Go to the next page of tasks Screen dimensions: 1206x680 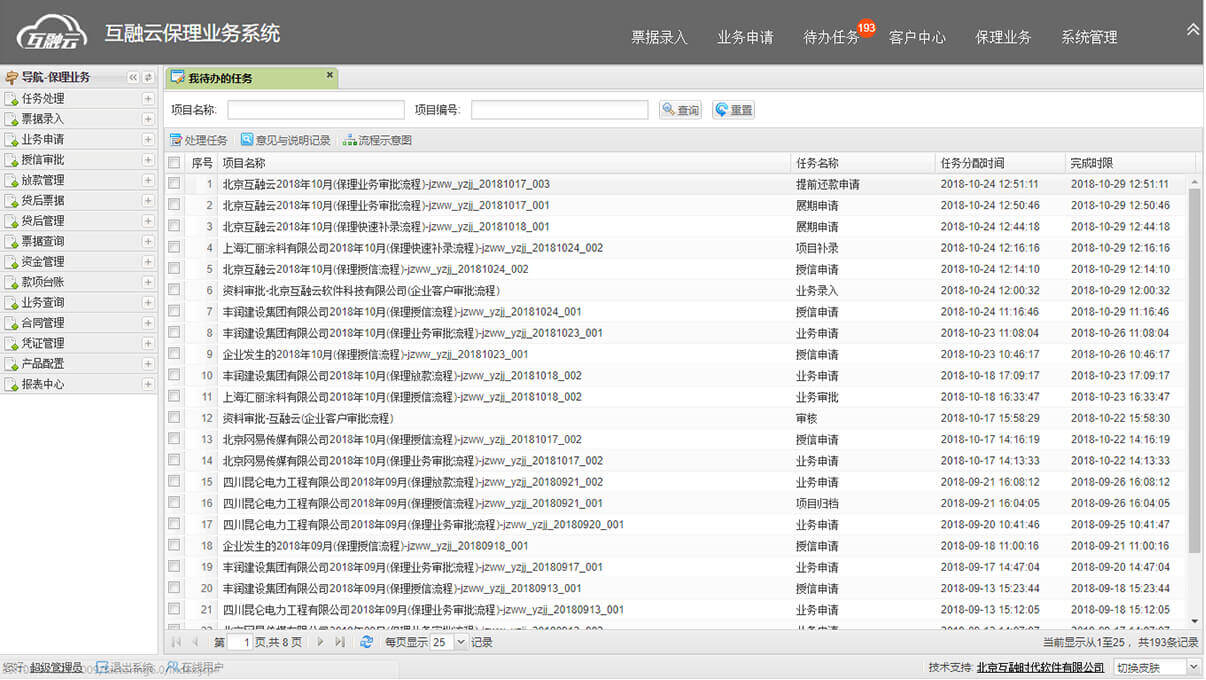pos(320,642)
